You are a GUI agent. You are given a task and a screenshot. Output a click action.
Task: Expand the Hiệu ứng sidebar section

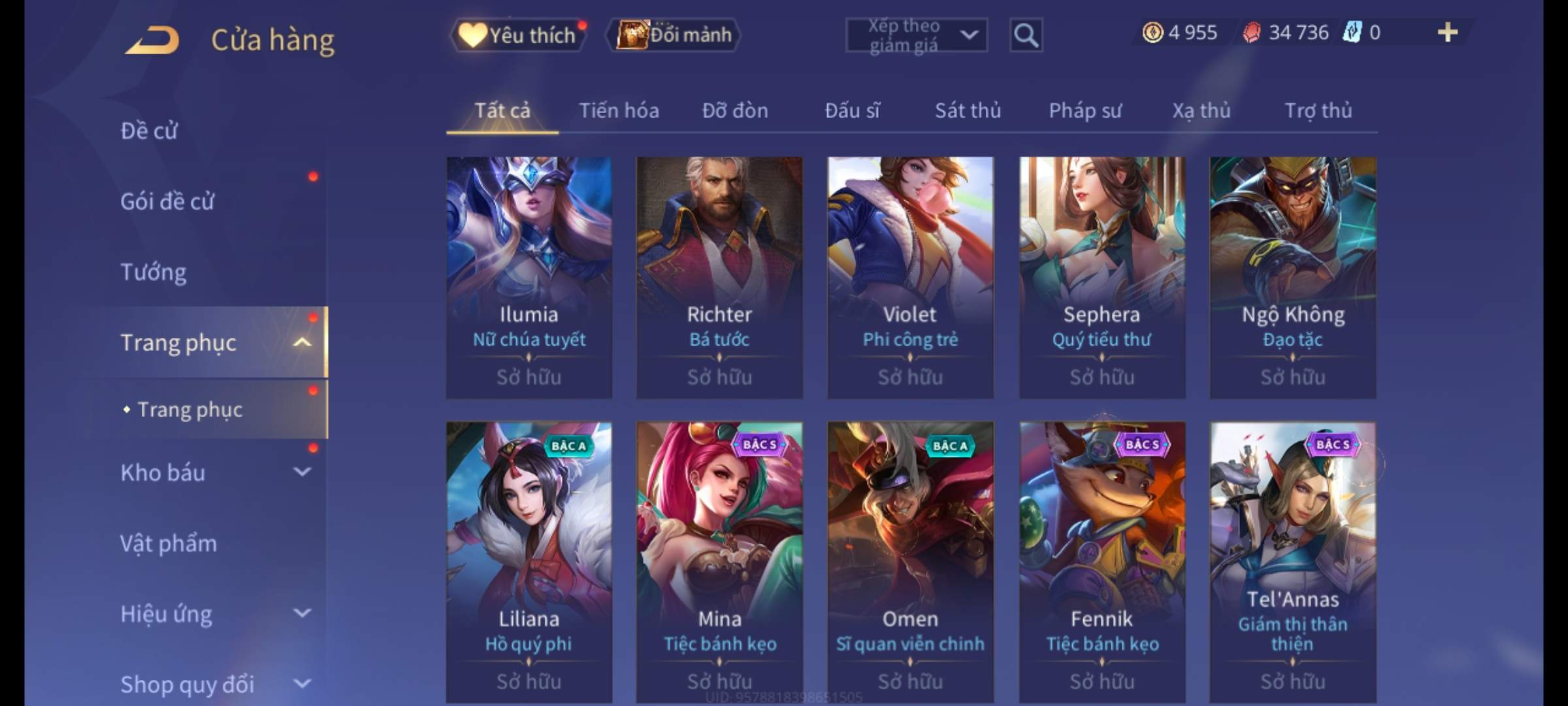click(302, 613)
